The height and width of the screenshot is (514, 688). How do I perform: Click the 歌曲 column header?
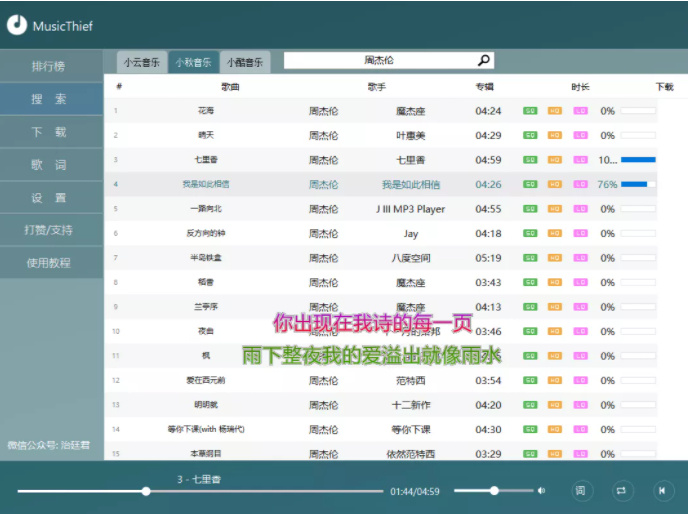point(230,87)
